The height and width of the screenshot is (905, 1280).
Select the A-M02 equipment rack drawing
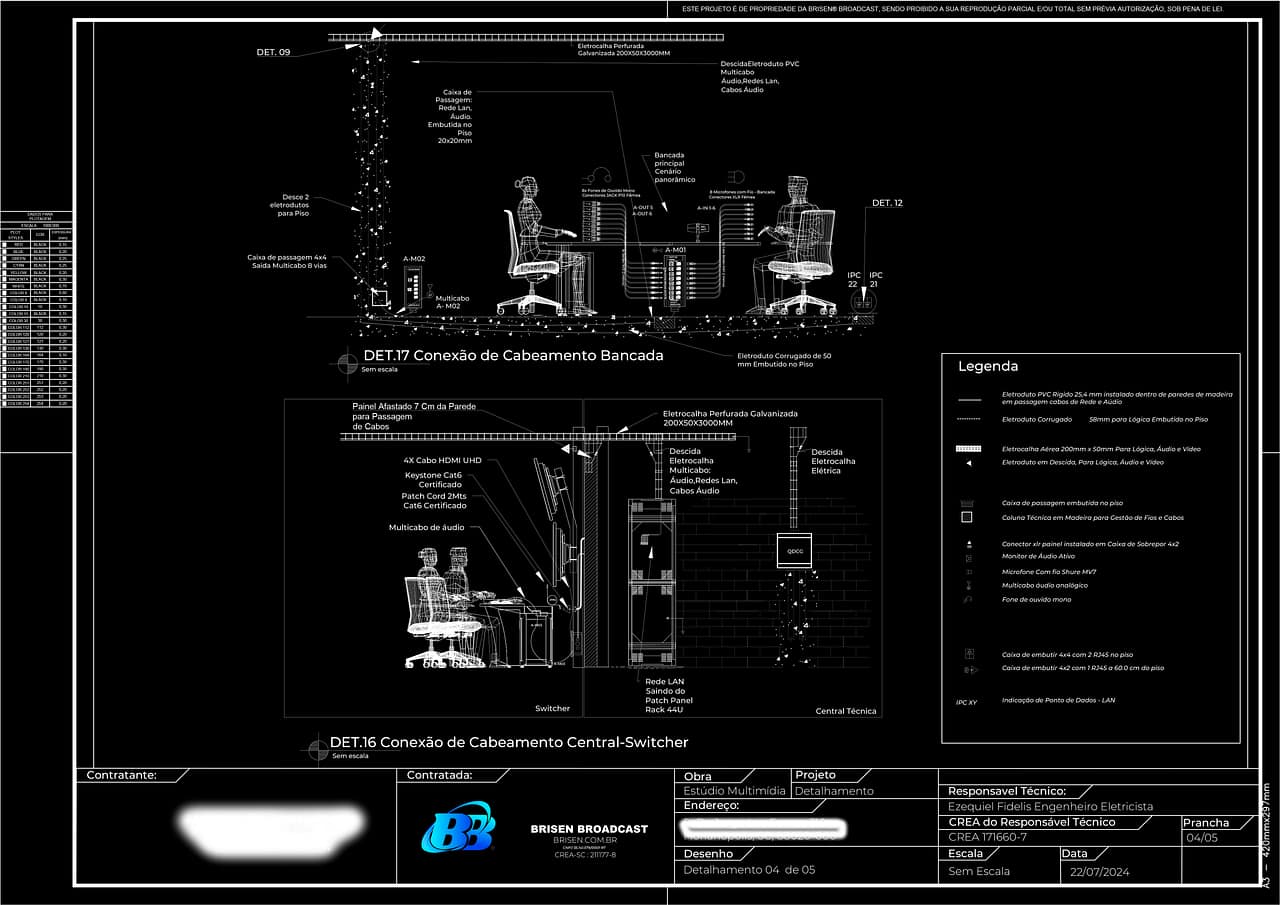[x=415, y=287]
